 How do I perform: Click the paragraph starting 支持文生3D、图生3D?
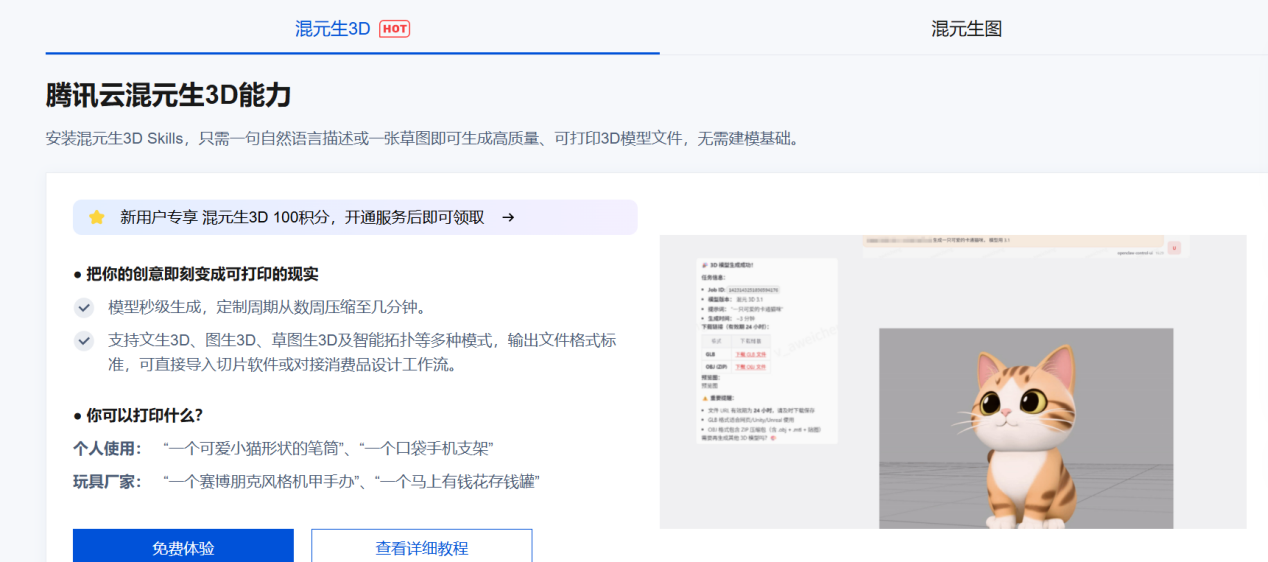tap(362, 353)
